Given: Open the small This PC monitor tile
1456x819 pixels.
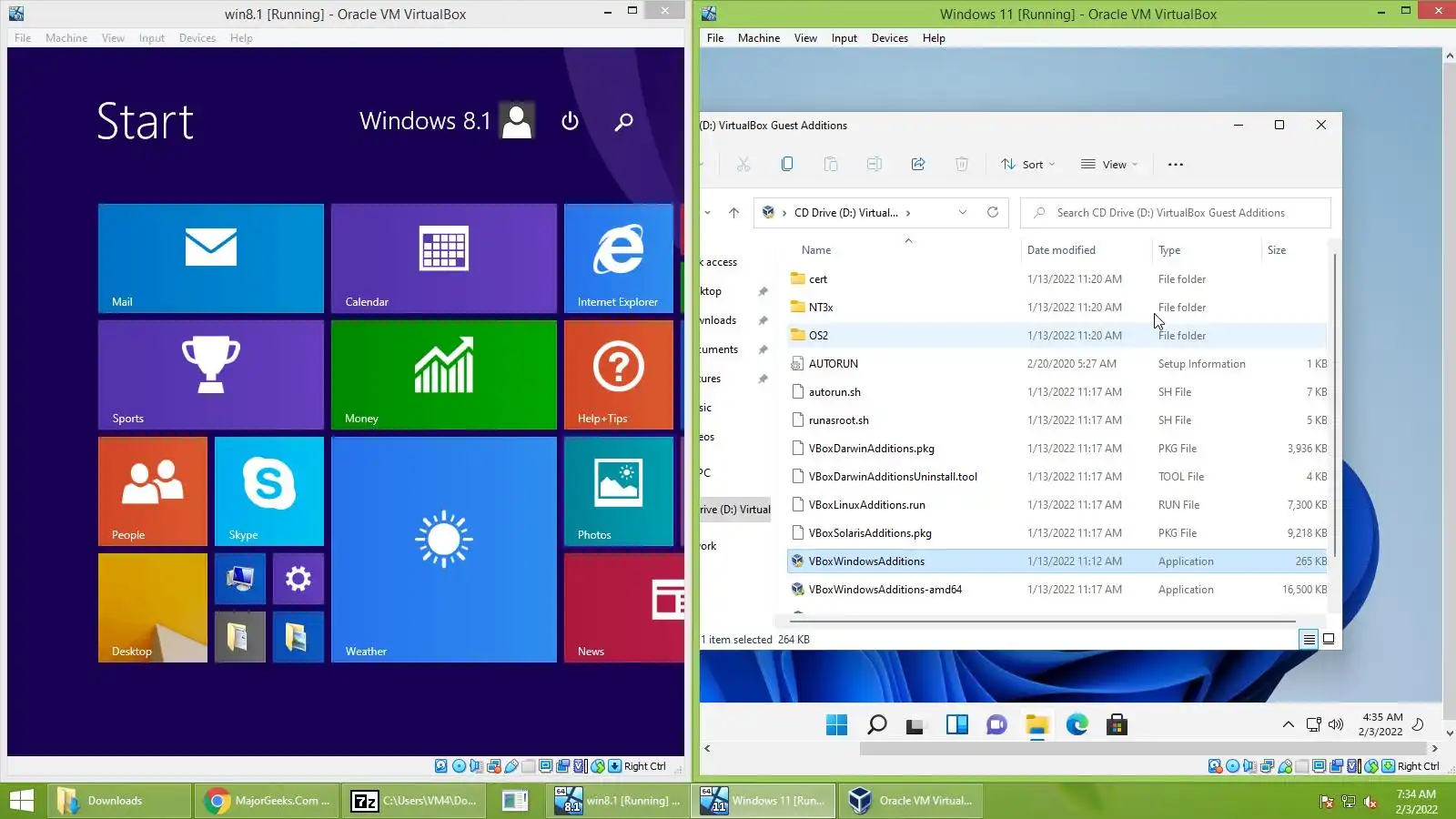Looking at the screenshot, I should click(240, 579).
